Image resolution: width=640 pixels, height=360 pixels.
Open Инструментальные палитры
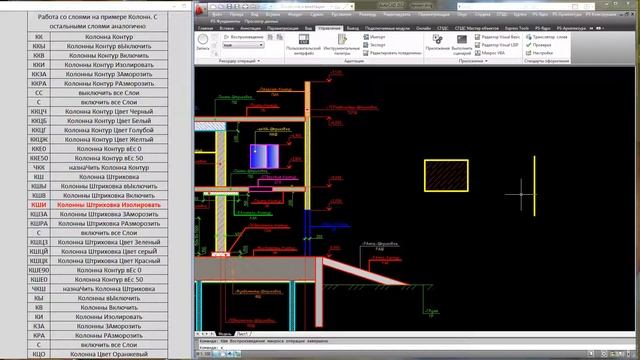tap(342, 44)
